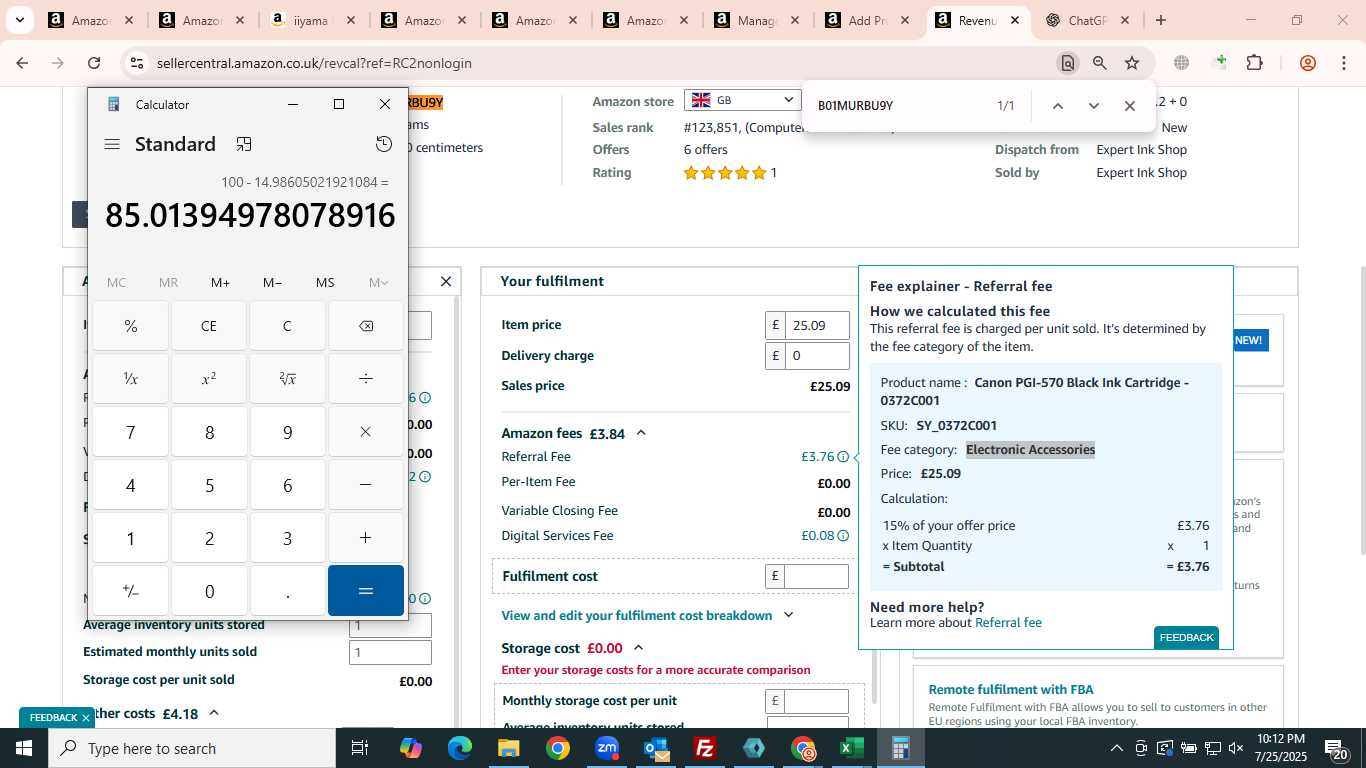Click Calculator plus/minus sign key
Image resolution: width=1366 pixels, height=768 pixels.
click(131, 591)
